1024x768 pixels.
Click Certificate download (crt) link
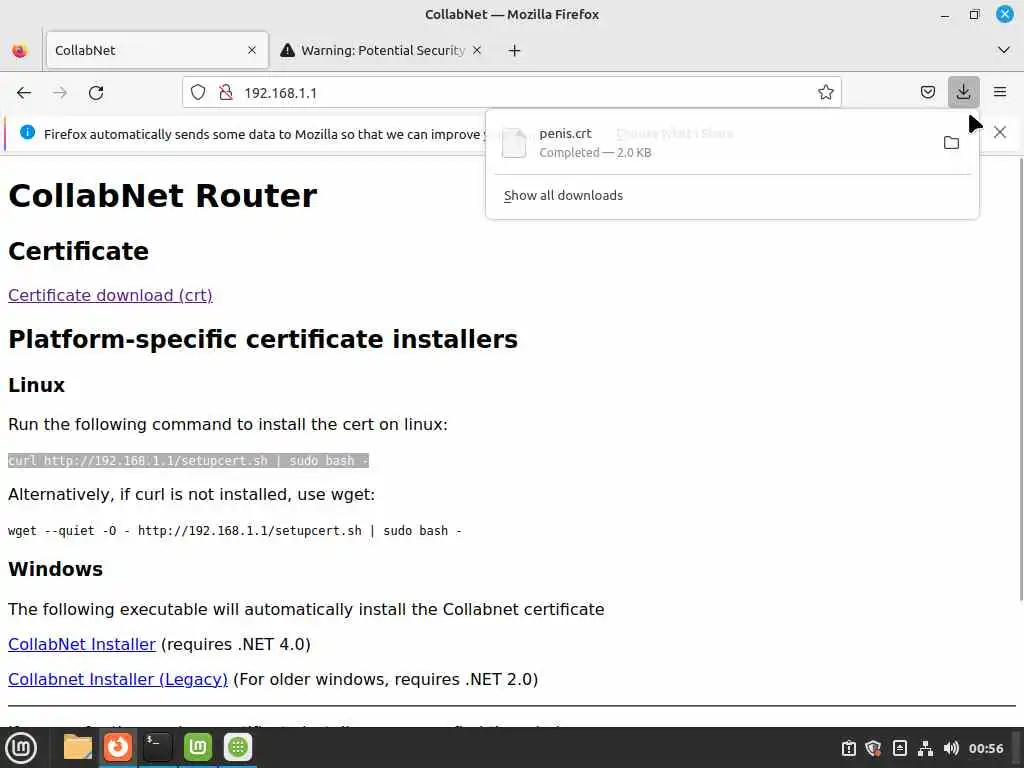pyautogui.click(x=110, y=295)
